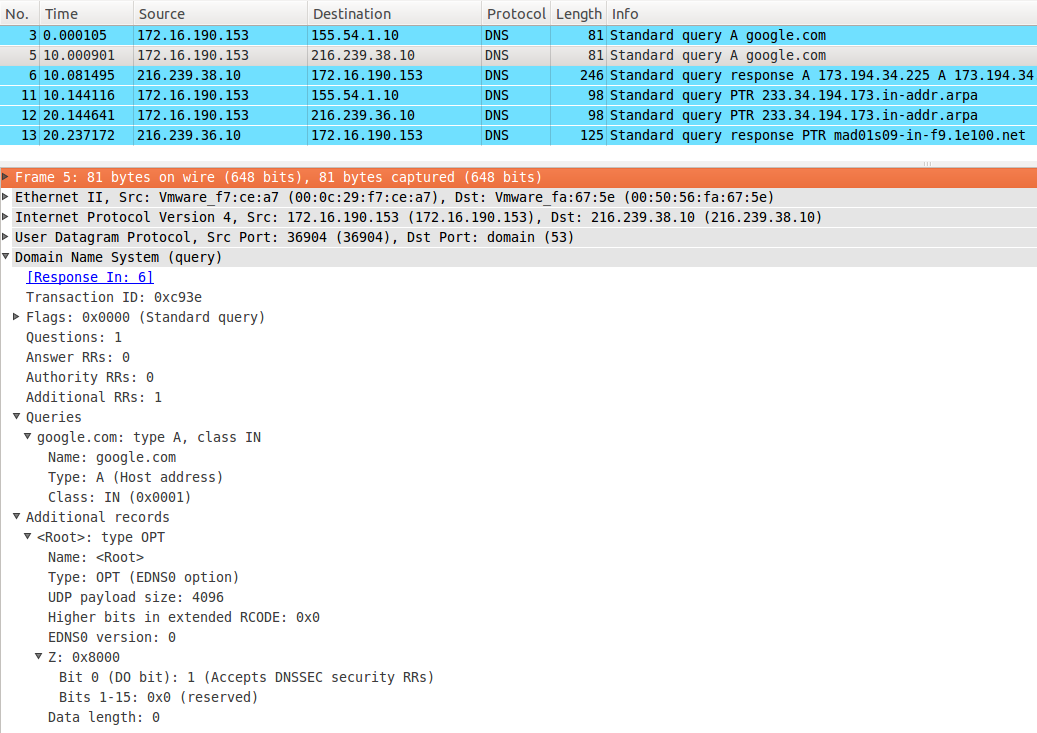1037x733 pixels.
Task: Click the 125 length cell of packet 13
Action: tap(592, 135)
